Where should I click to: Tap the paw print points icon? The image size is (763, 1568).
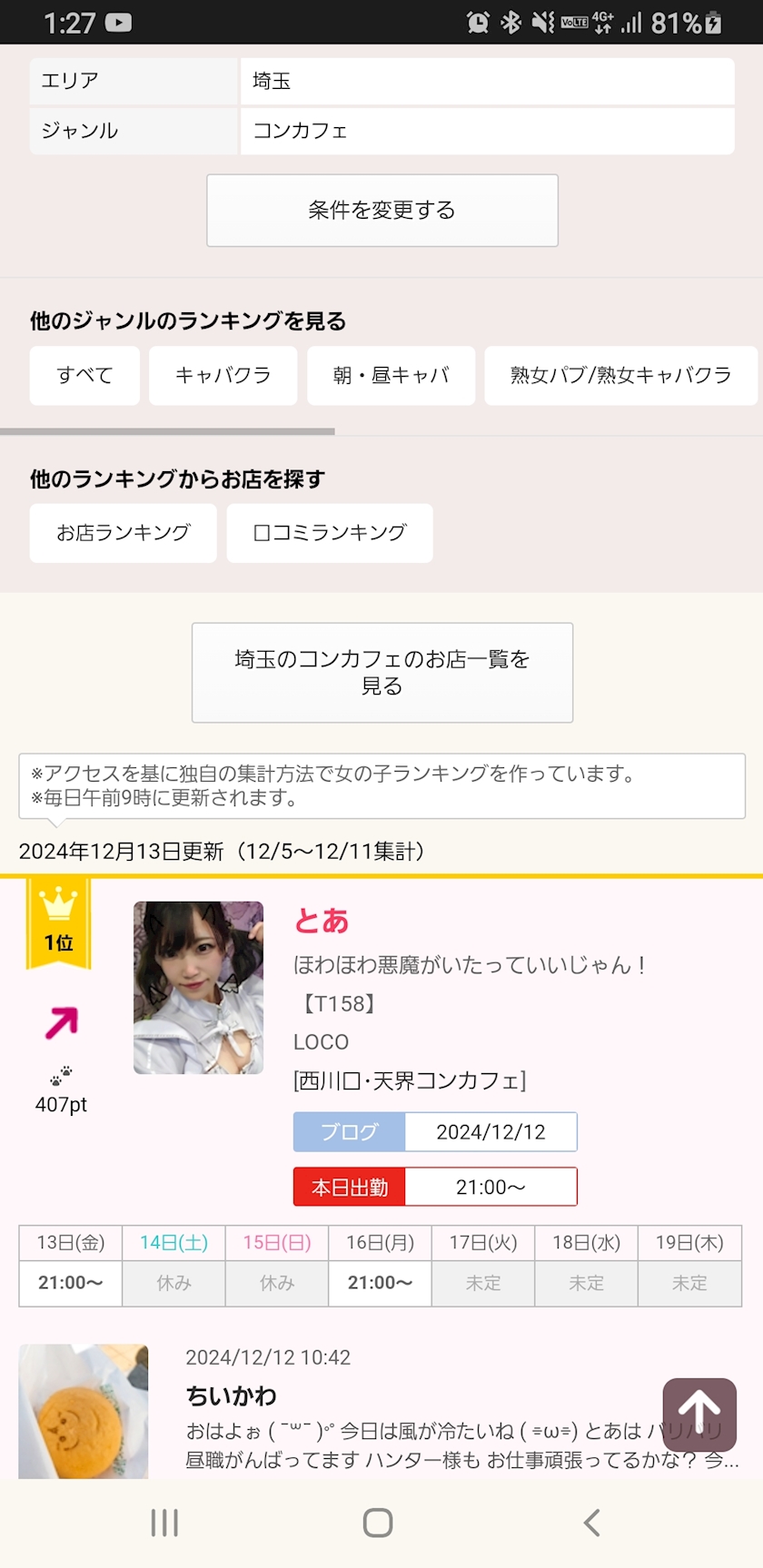(x=61, y=1076)
